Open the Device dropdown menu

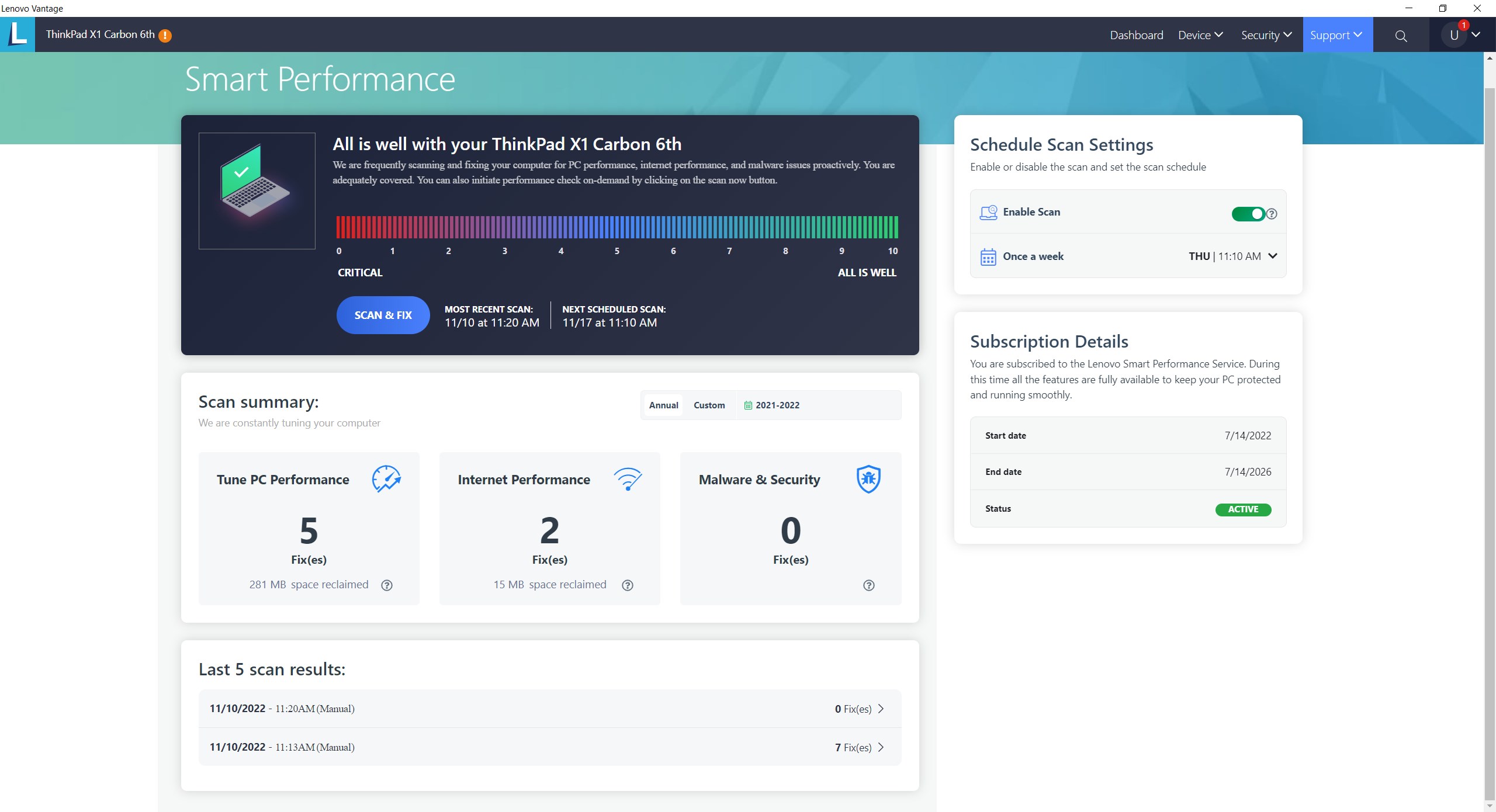1200,35
